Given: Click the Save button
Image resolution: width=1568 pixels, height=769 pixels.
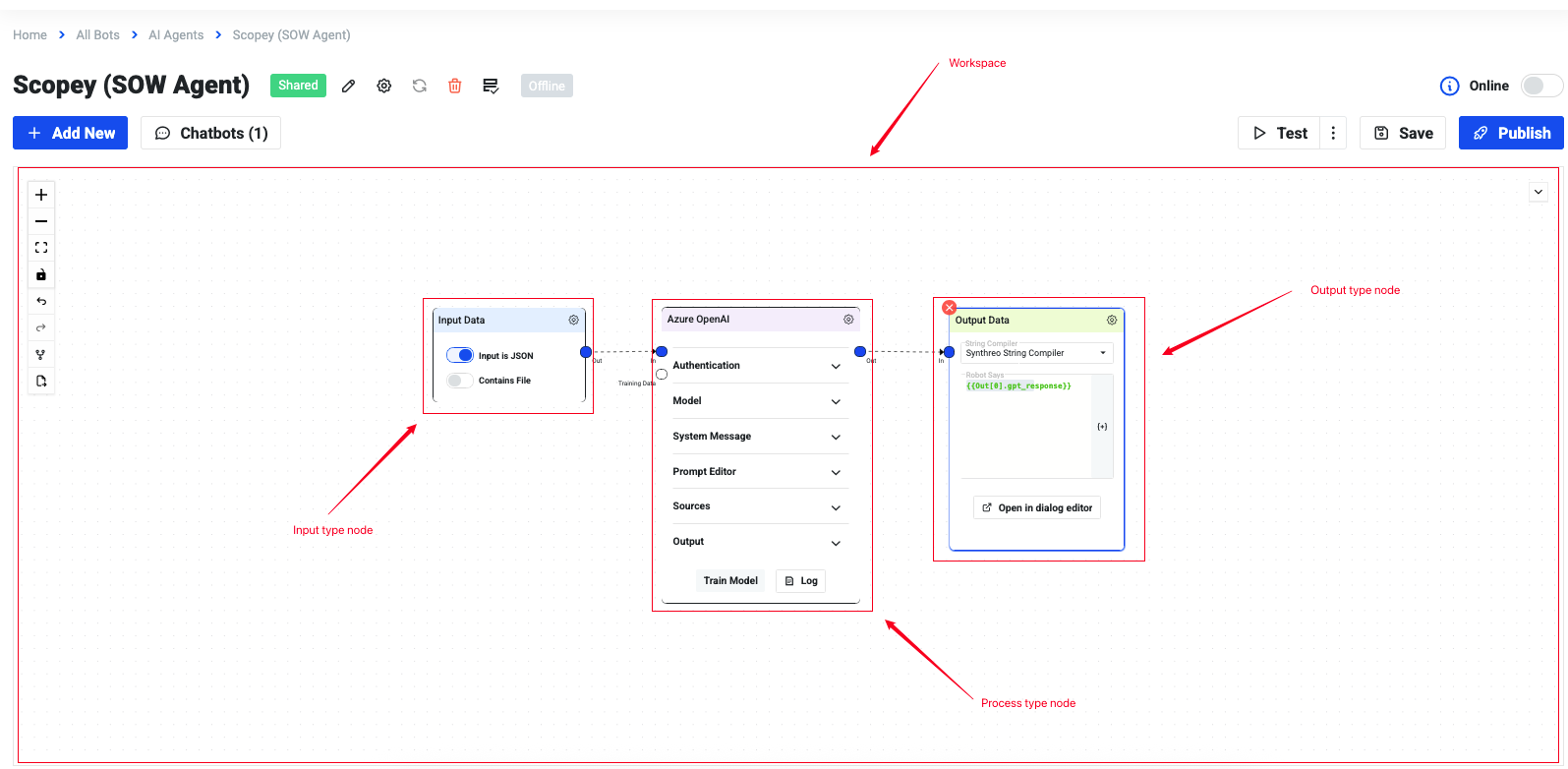Looking at the screenshot, I should [1403, 133].
